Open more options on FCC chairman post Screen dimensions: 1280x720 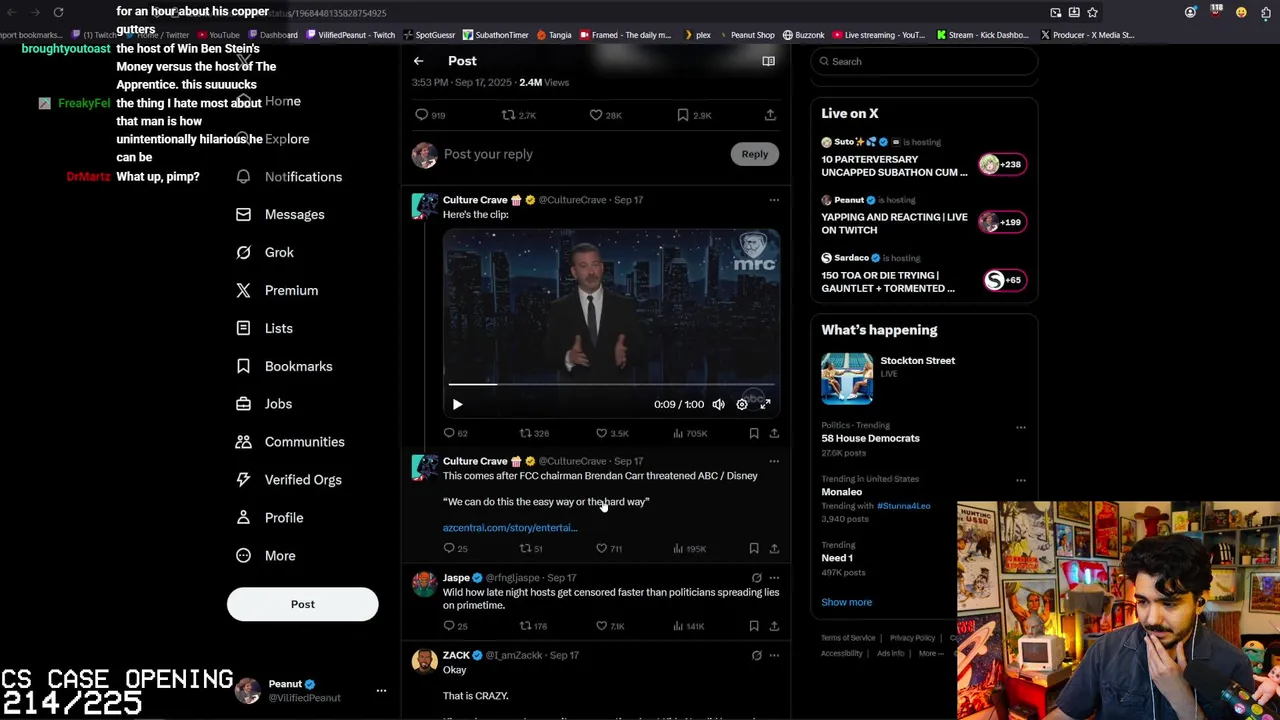[x=774, y=461]
